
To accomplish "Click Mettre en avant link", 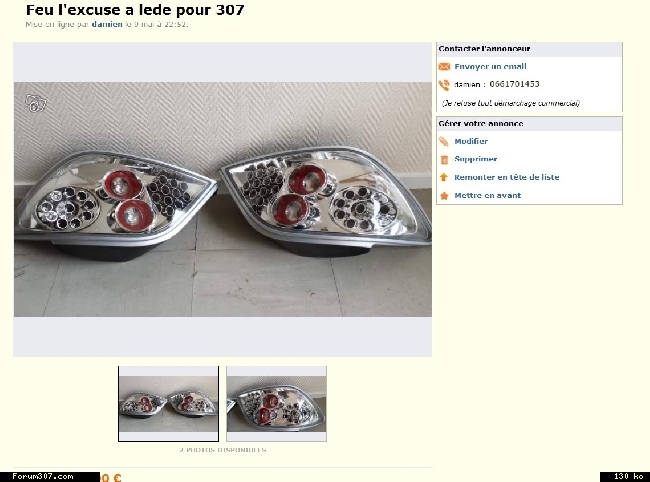I will (488, 196).
